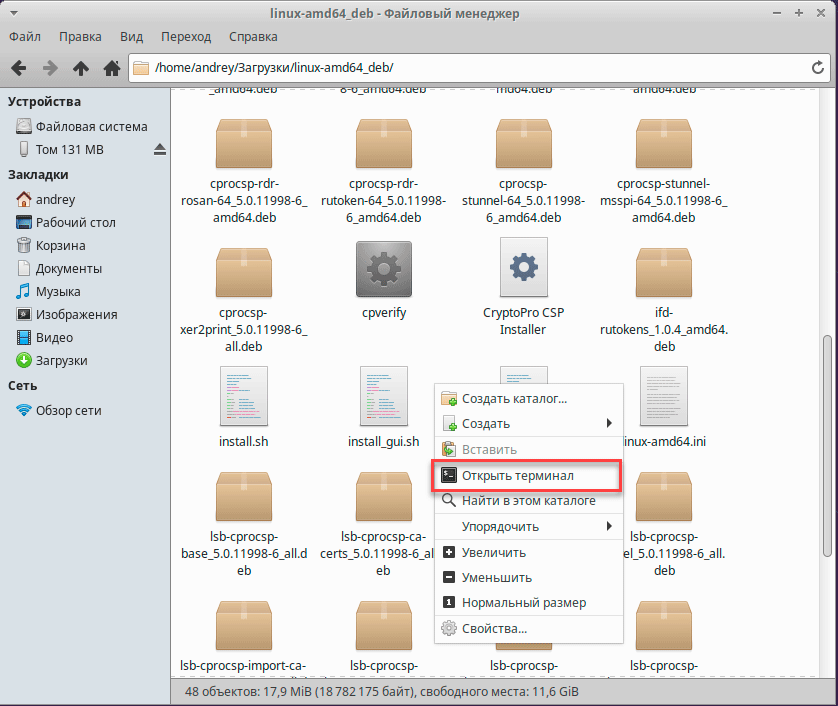Open Корзина in the sidebar
The width and height of the screenshot is (838, 706).
click(x=60, y=245)
